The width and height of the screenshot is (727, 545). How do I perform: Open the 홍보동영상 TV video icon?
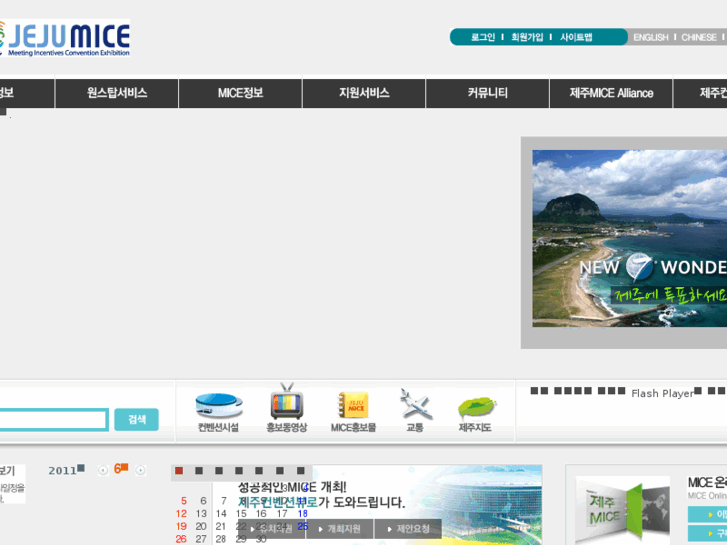click(287, 408)
